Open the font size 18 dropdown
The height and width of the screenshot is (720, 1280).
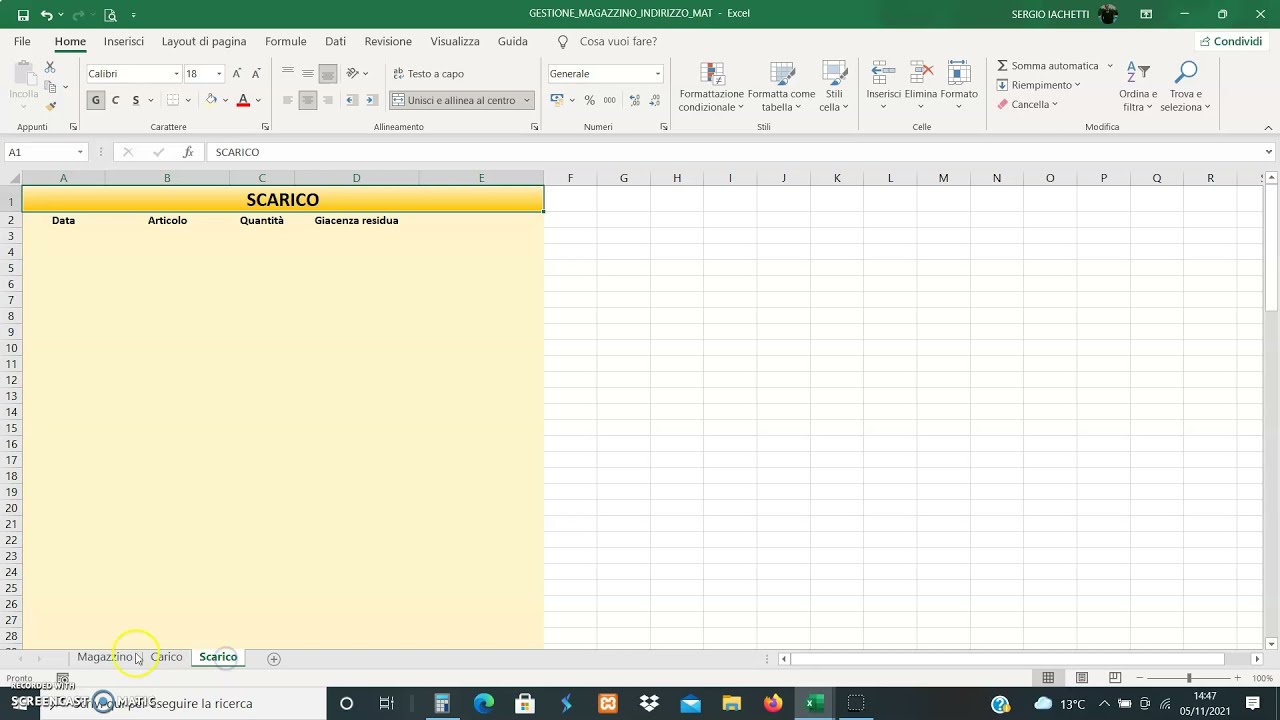pyautogui.click(x=219, y=74)
